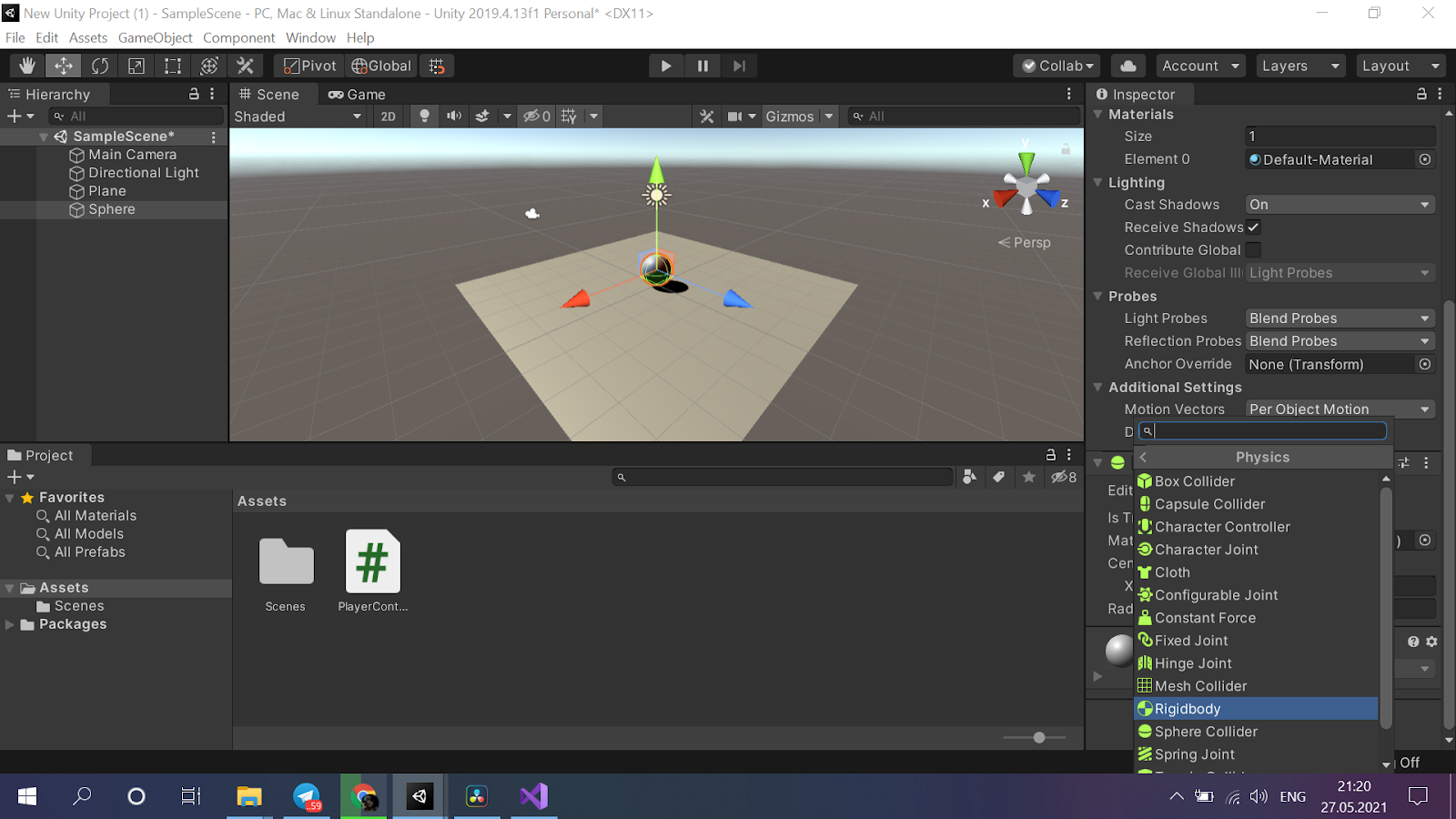The height and width of the screenshot is (819, 1456).
Task: Select the Rect tool
Action: tap(173, 66)
